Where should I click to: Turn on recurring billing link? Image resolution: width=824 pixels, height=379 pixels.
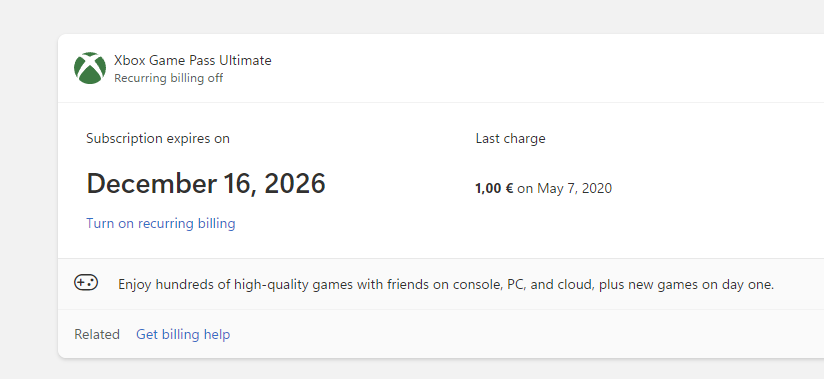(x=161, y=223)
